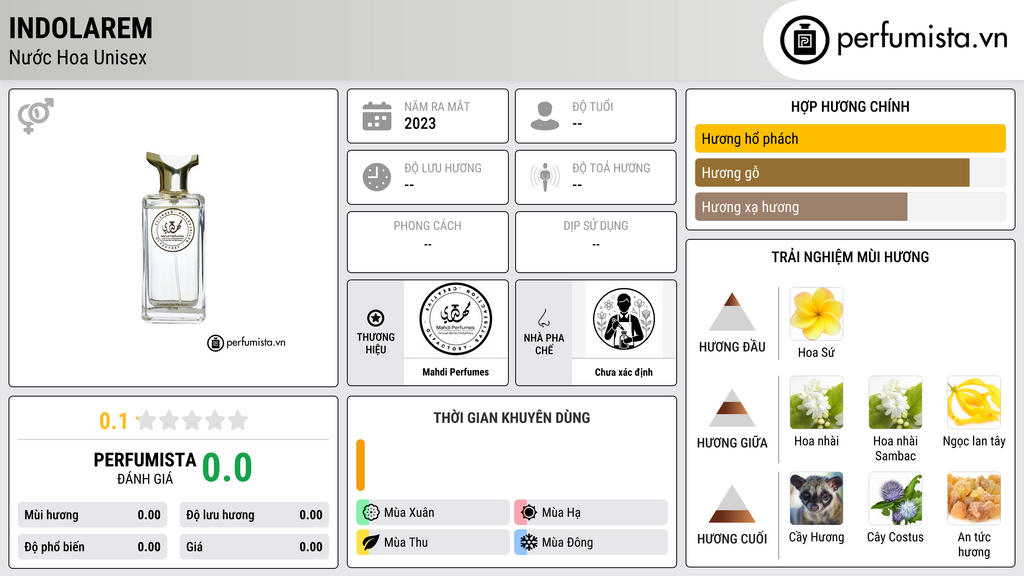Click the Hợp hương chính heading
The image size is (1024, 576).
point(850,106)
